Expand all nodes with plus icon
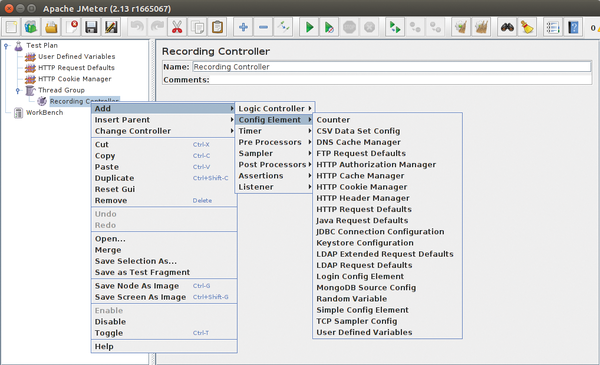The image size is (600, 365). 243,27
